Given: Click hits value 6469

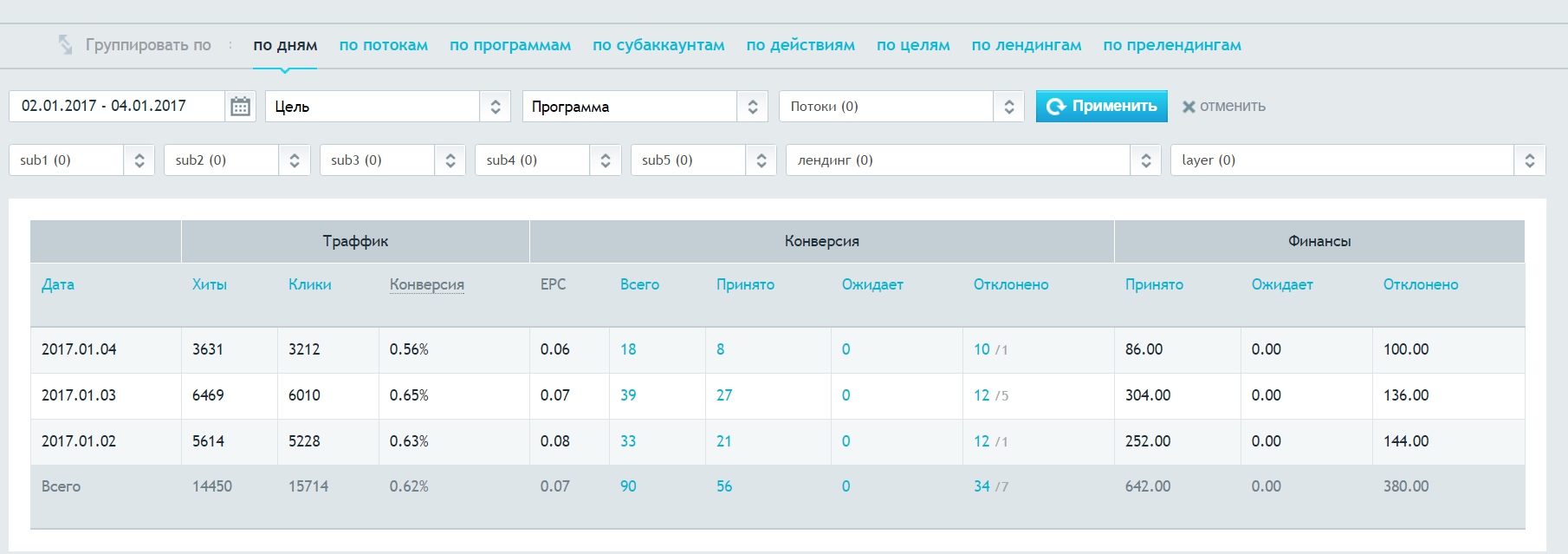Looking at the screenshot, I should (x=208, y=395).
